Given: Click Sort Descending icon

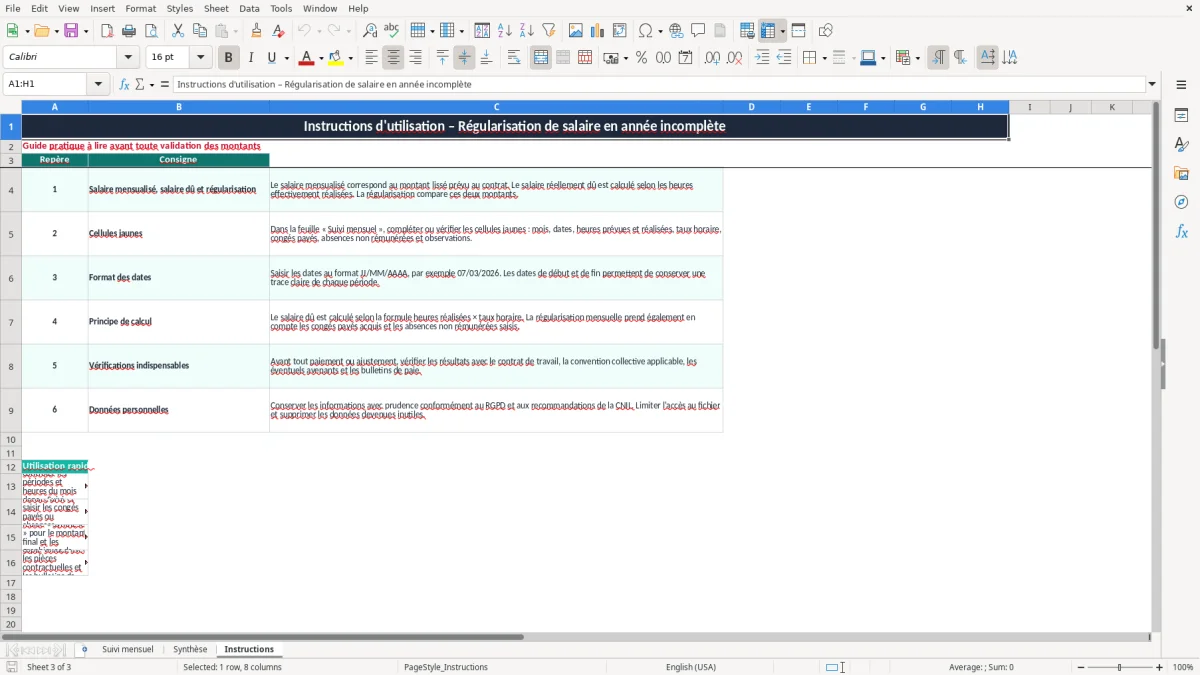Looking at the screenshot, I should pyautogui.click(x=527, y=31).
